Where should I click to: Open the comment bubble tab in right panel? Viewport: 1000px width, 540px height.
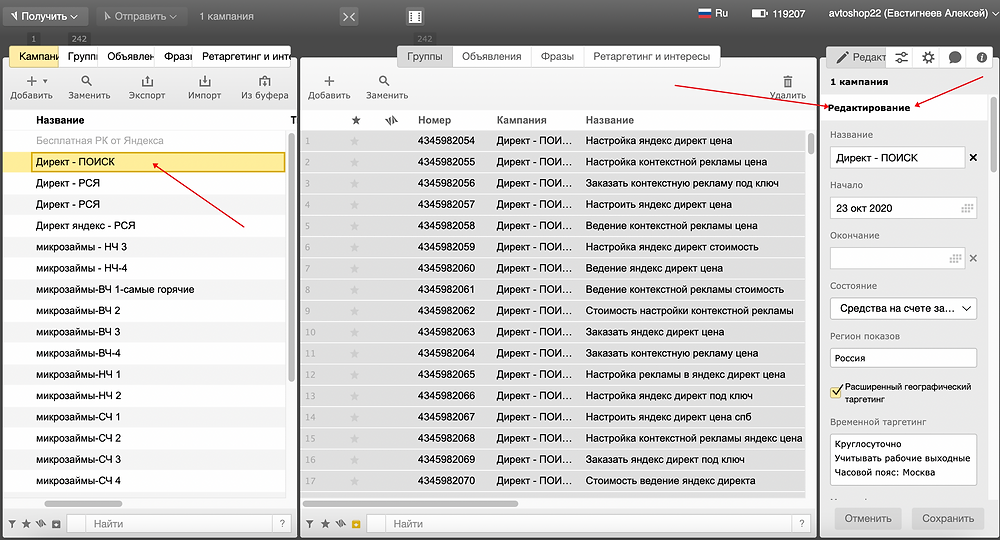[x=955, y=57]
